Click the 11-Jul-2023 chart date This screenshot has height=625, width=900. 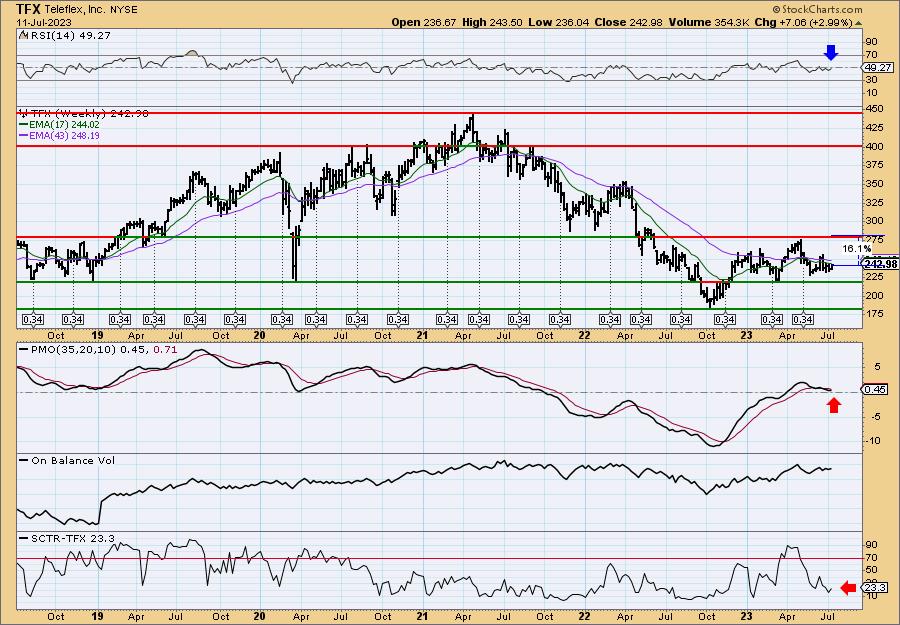[44, 22]
